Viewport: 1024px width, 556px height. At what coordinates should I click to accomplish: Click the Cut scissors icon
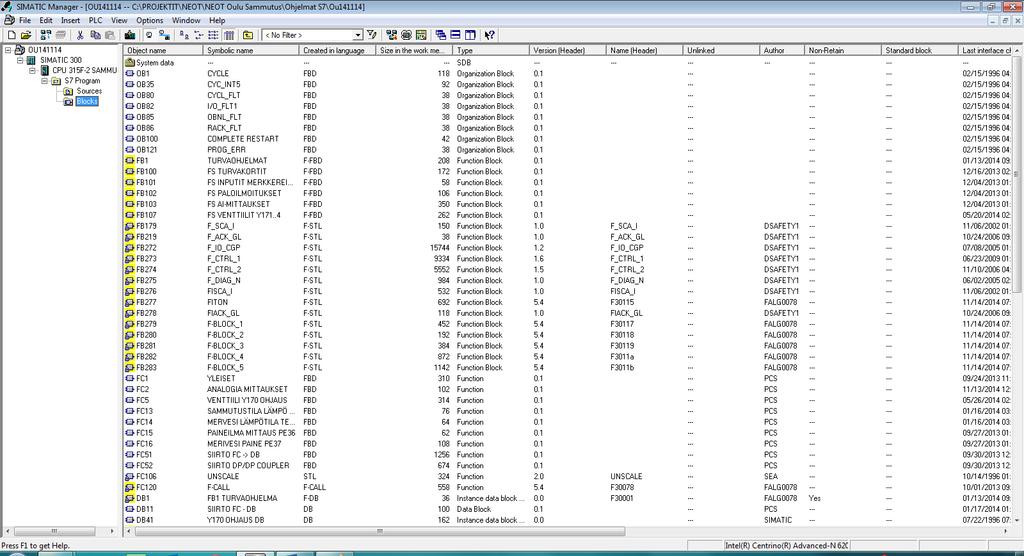[80, 35]
